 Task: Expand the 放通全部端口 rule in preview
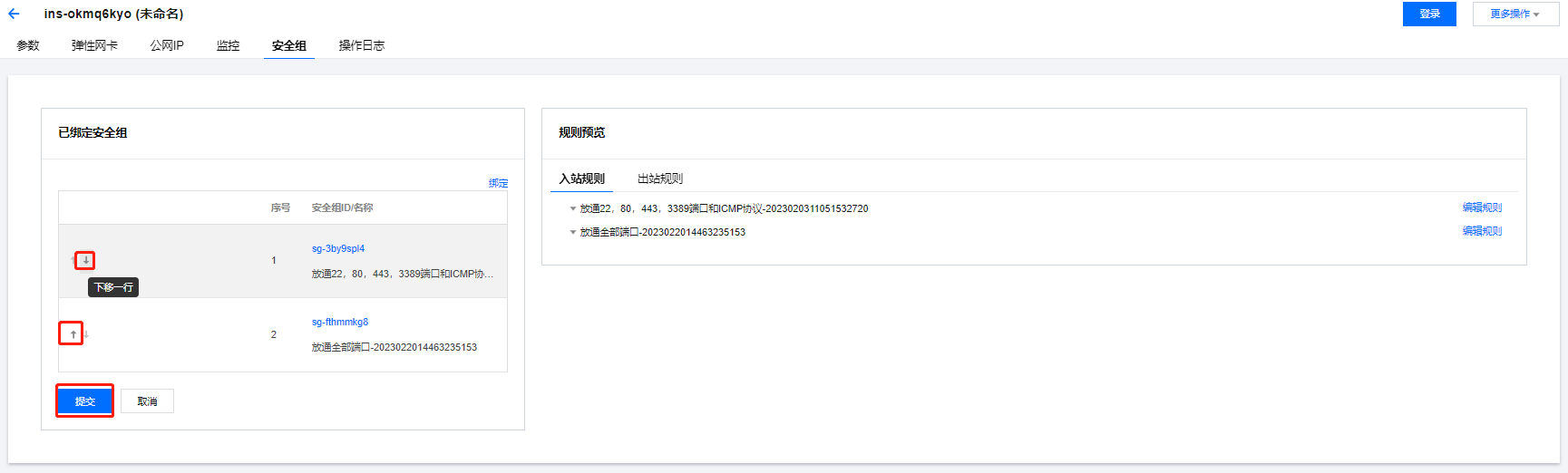[x=573, y=233]
